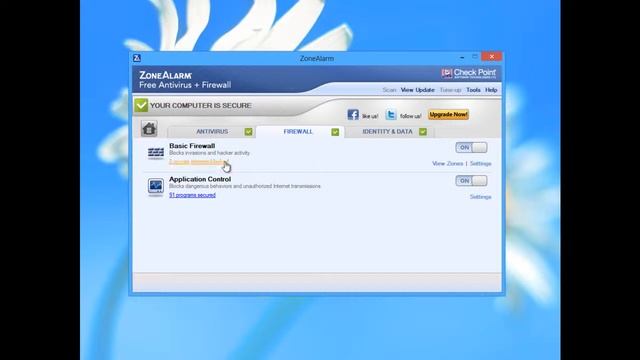The height and width of the screenshot is (360, 640).
Task: Click the 'Basic Firewall' heading
Action: coord(192,146)
